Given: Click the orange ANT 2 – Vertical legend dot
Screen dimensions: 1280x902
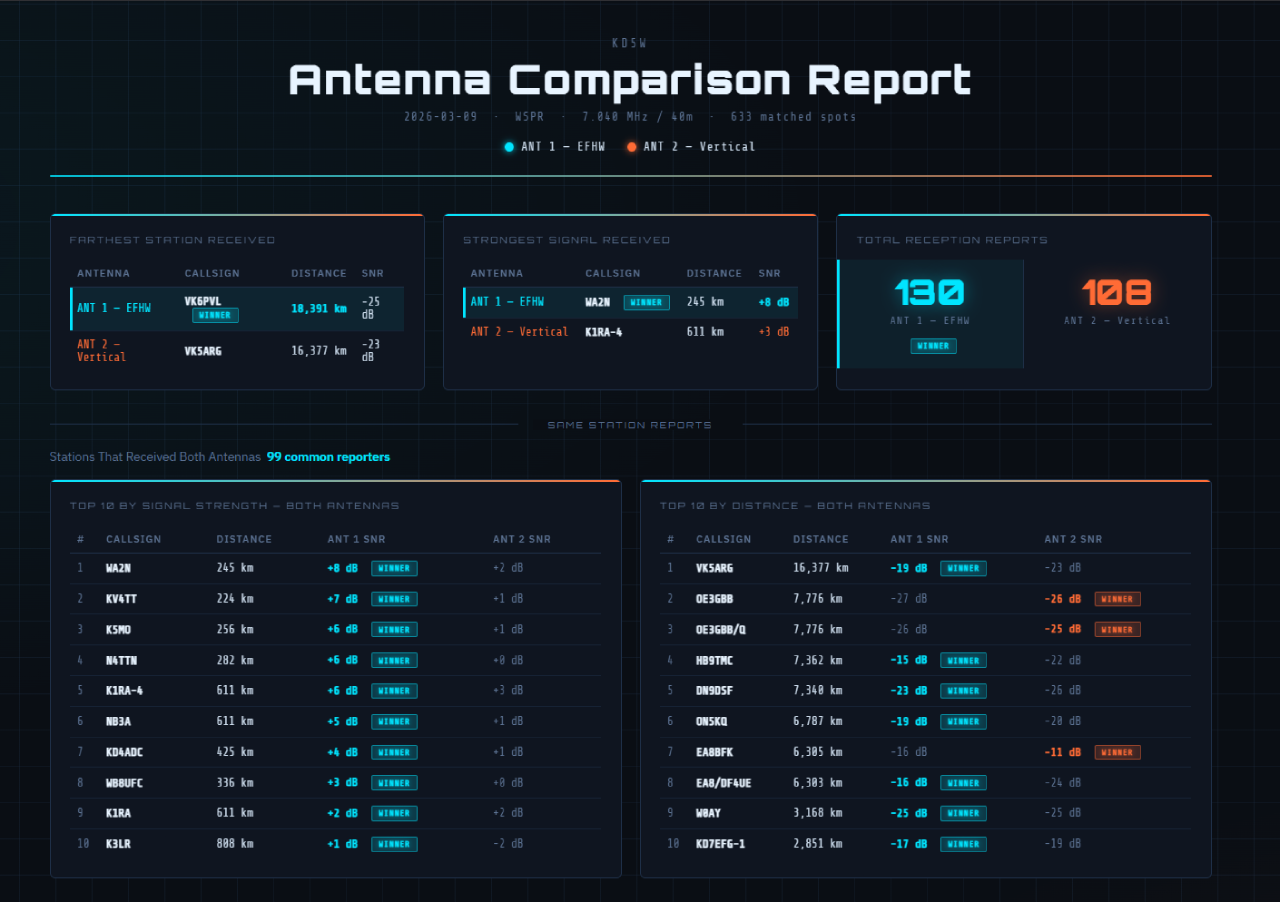Looking at the screenshot, I should tap(631, 147).
